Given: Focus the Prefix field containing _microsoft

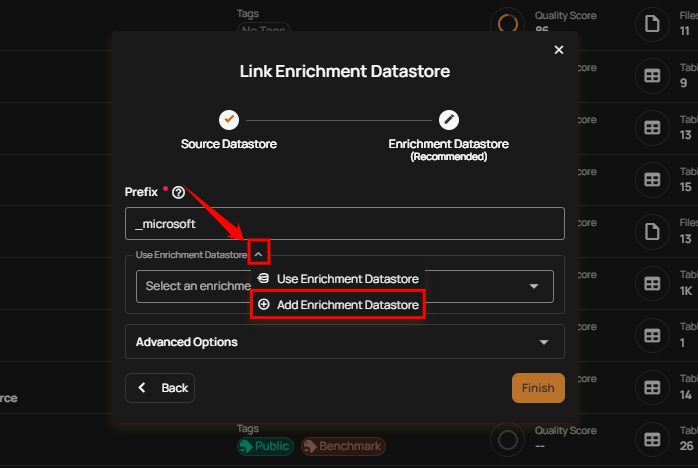Looking at the screenshot, I should (x=344, y=224).
